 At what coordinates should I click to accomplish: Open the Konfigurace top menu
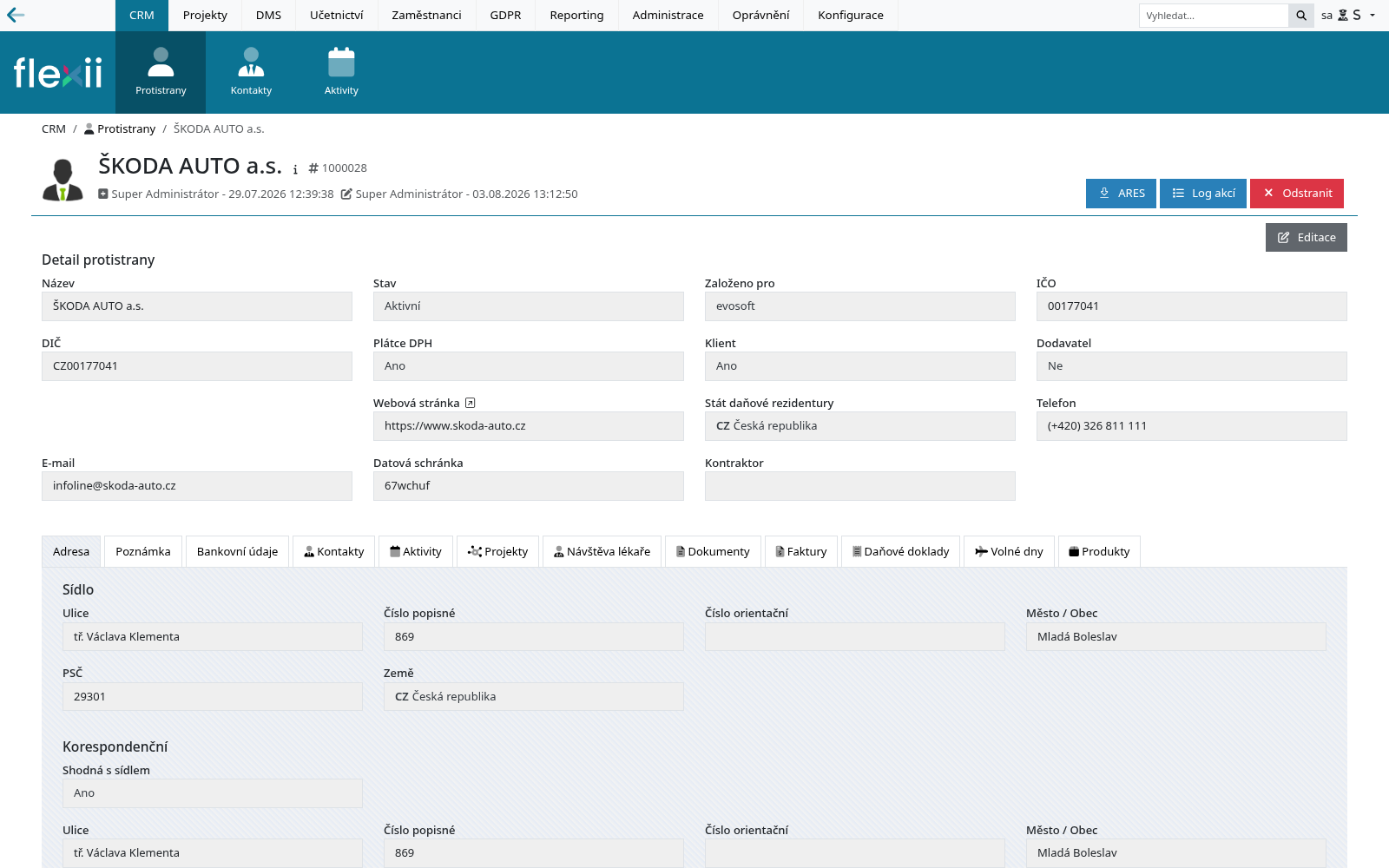tap(851, 16)
